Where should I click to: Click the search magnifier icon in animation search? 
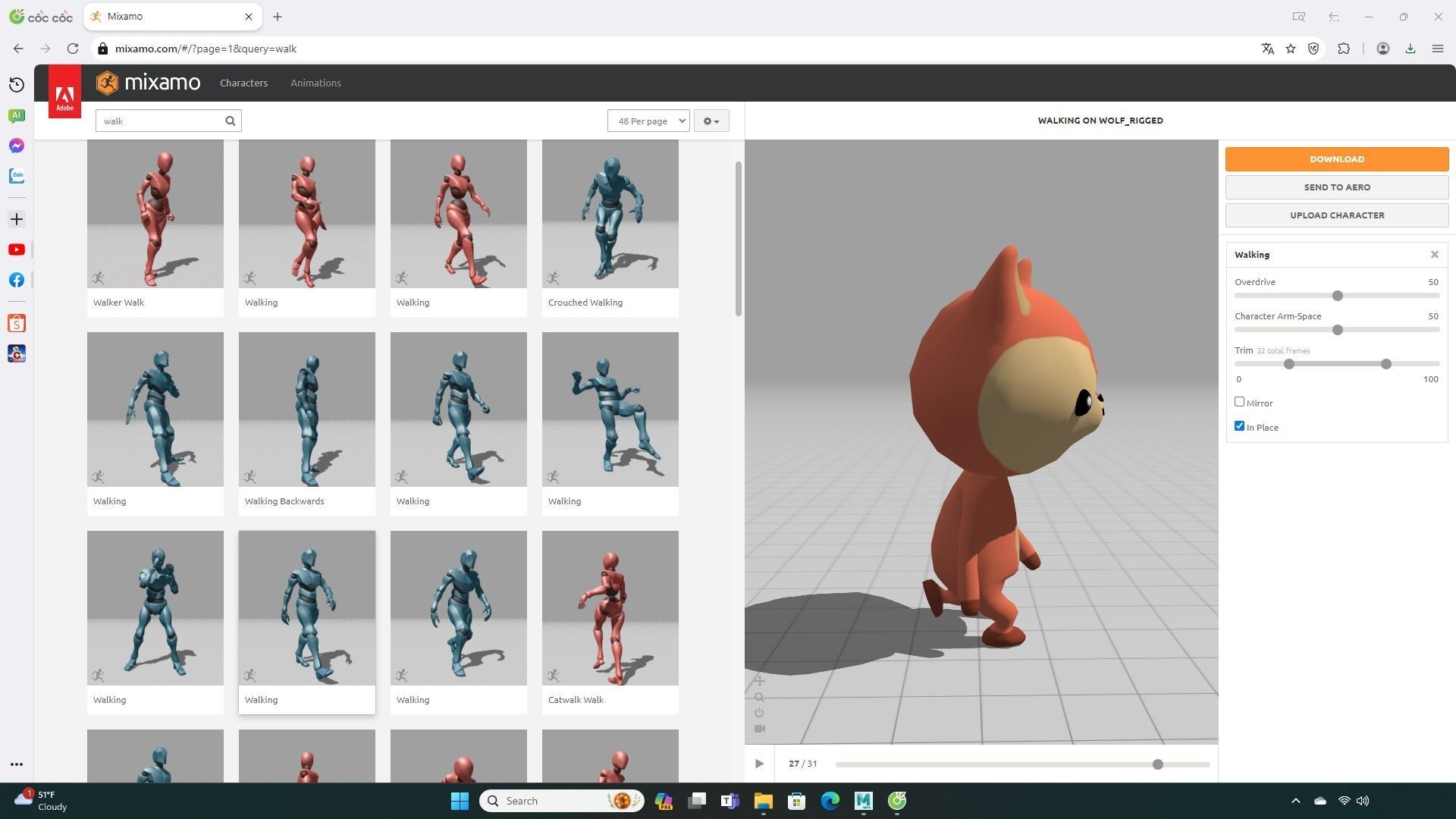[231, 121]
